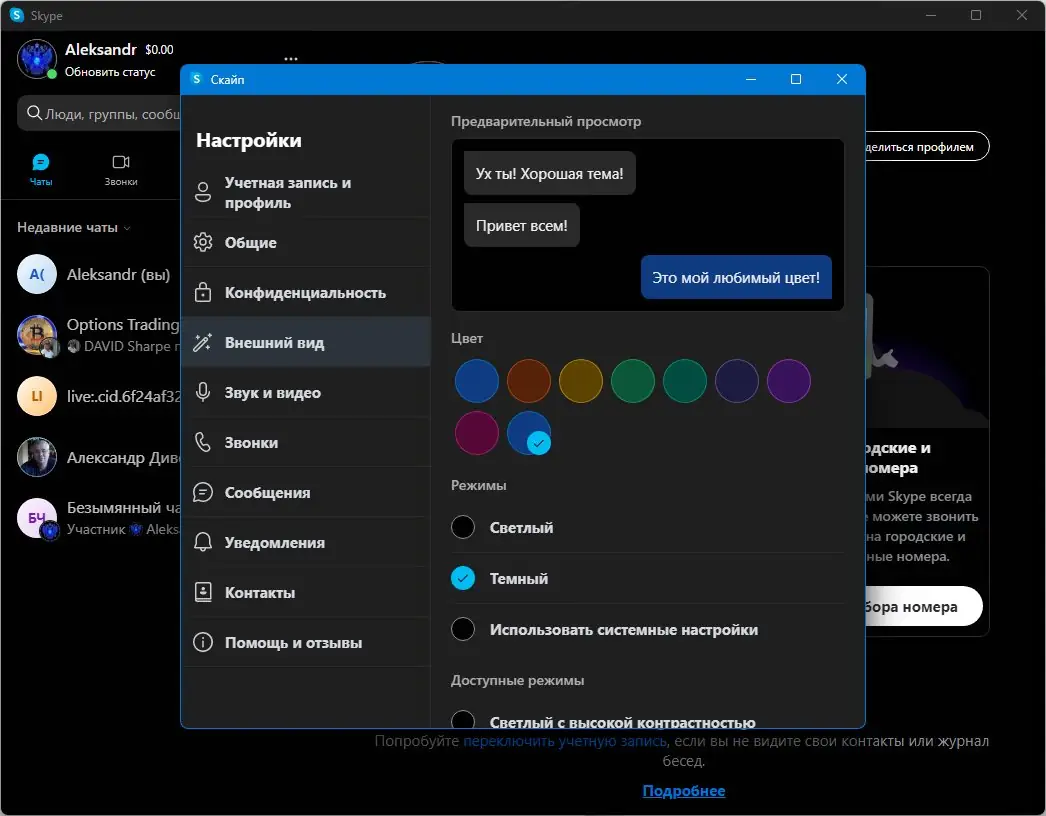Open Конфиденциальность settings via the lock icon
Image resolution: width=1046 pixels, height=816 pixels.
pyautogui.click(x=201, y=292)
